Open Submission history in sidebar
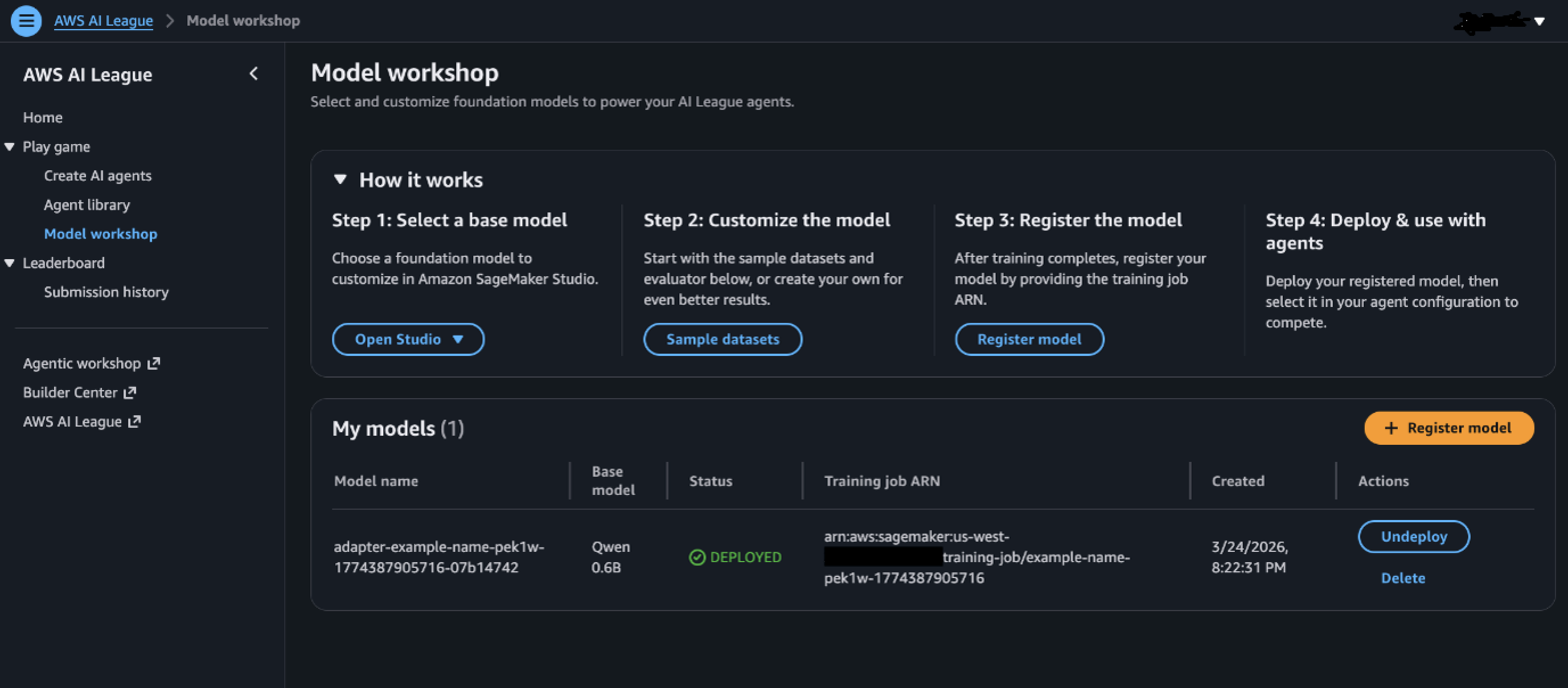The image size is (1568, 688). [x=106, y=292]
